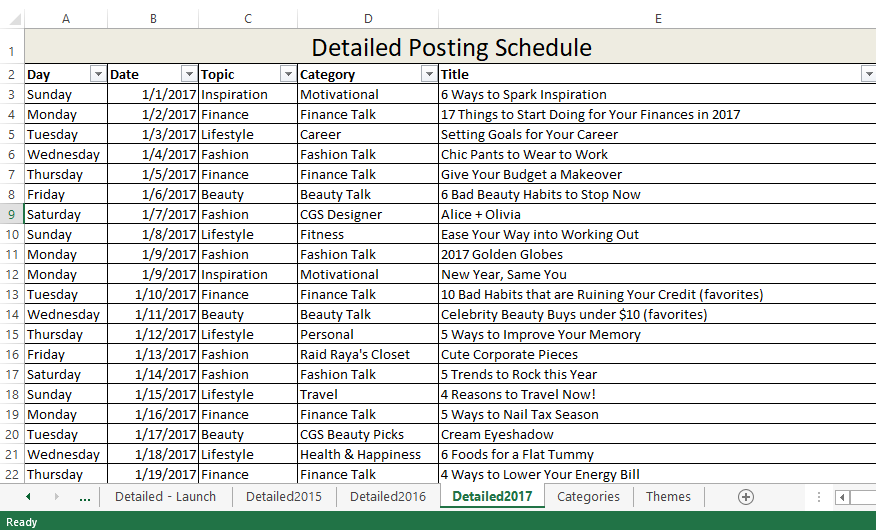Select cell '6 Foods for a Flat Tummy'

pyautogui.click(x=657, y=454)
